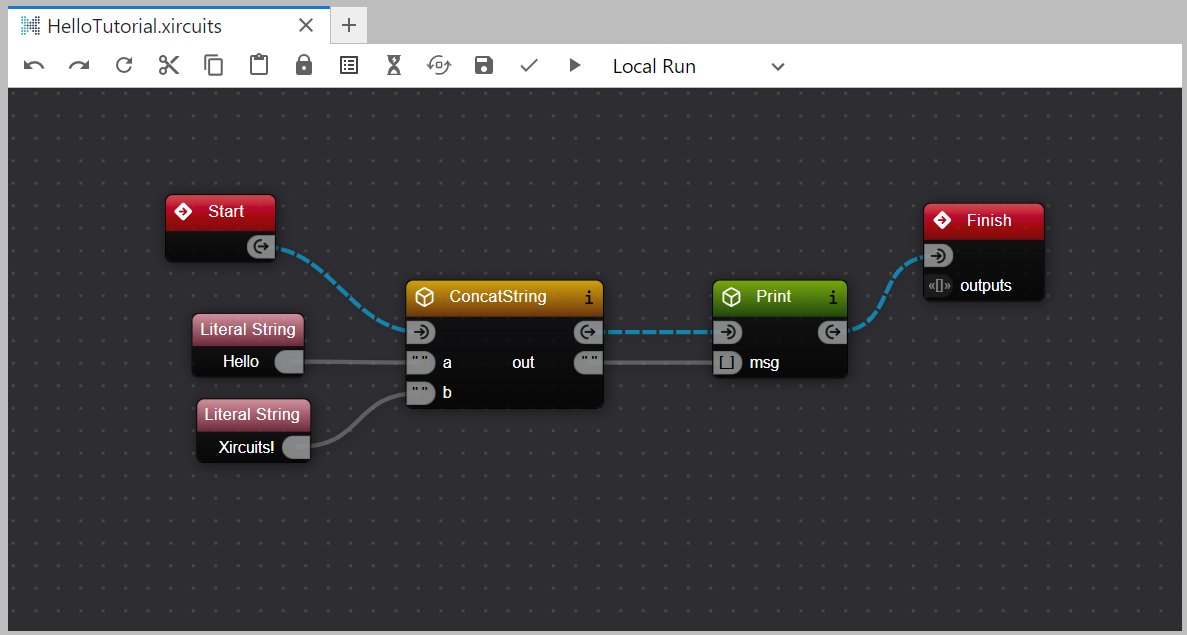
Task: Open a new tab with the plus button
Action: coord(349,26)
